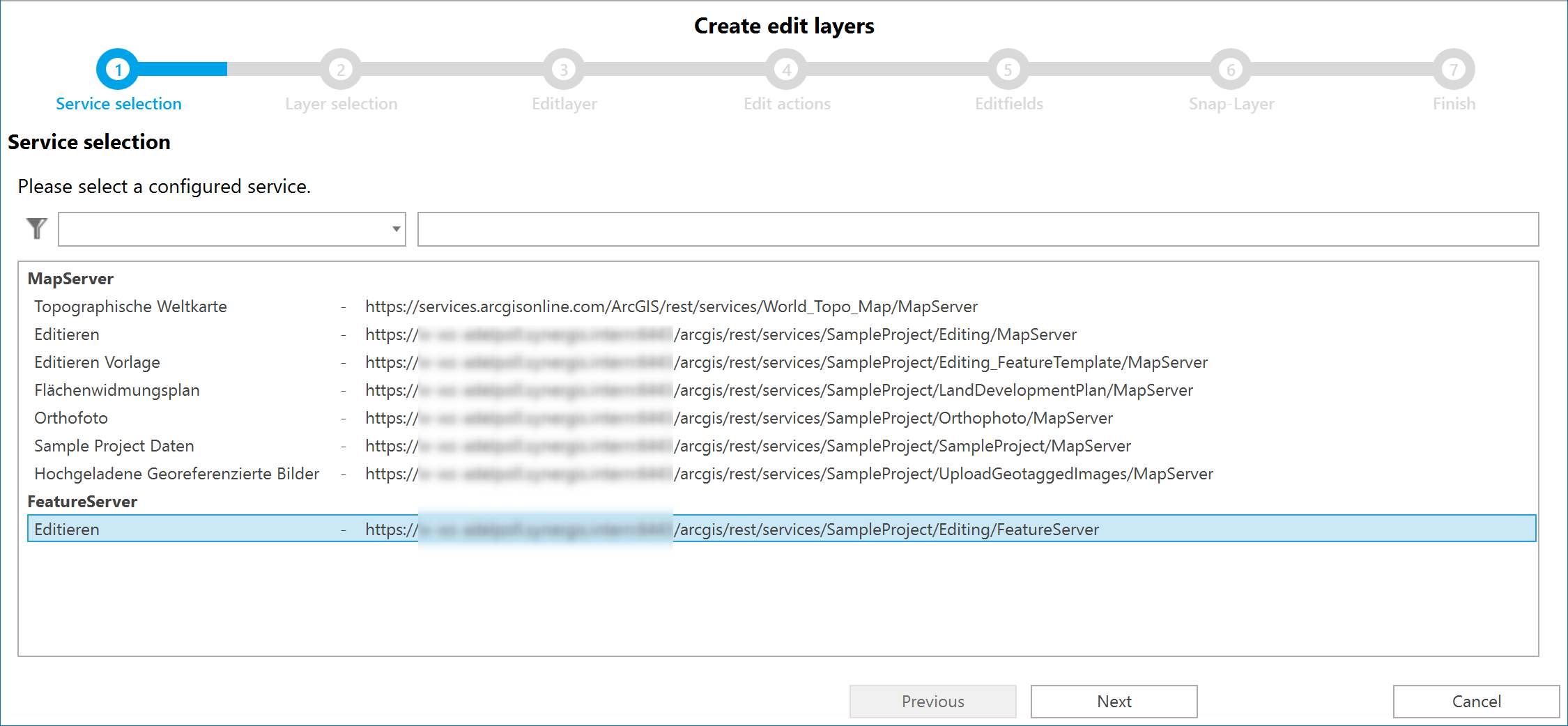
Task: Select the Service selection step circle
Action: click(118, 70)
